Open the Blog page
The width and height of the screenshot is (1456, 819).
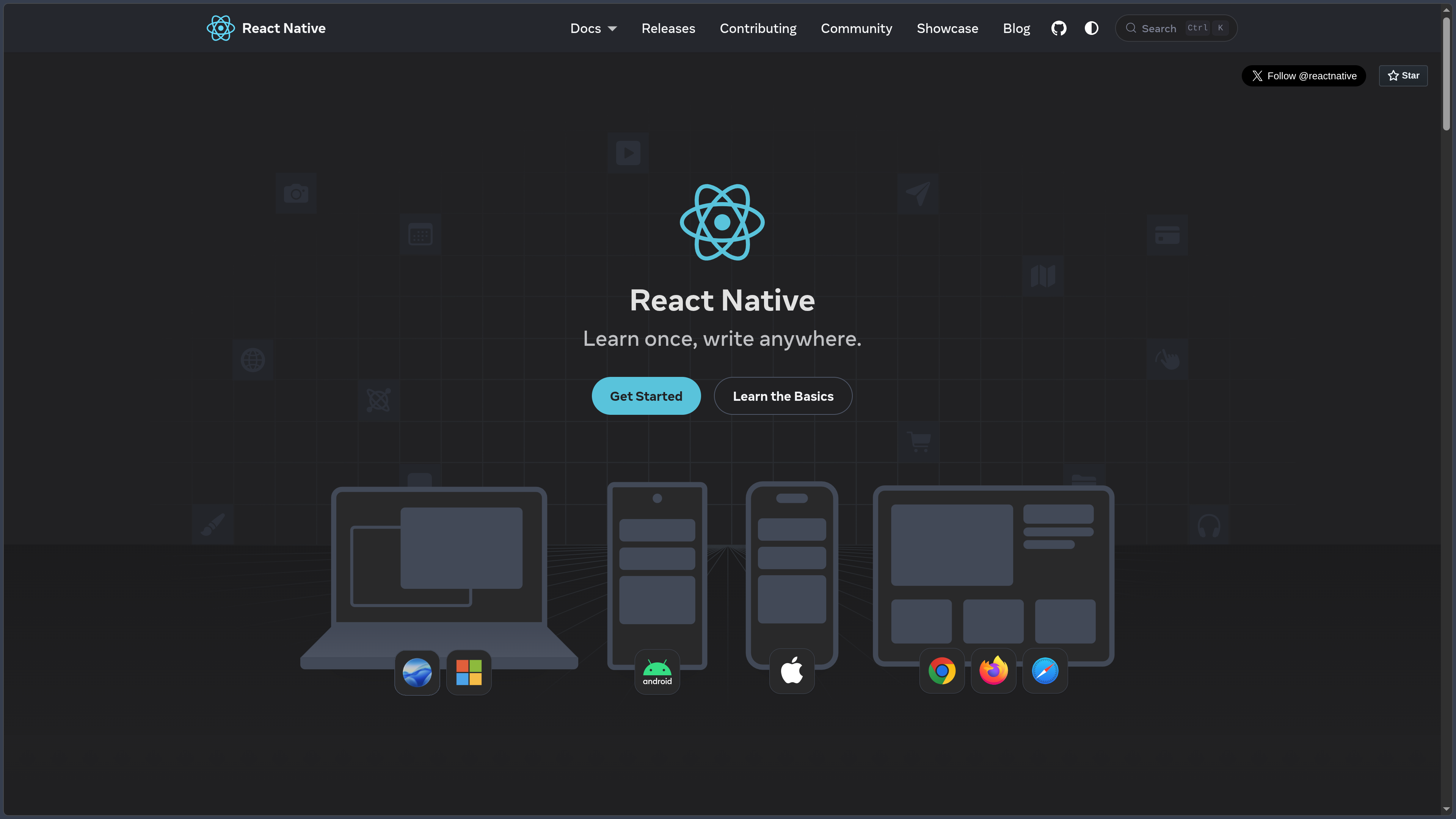point(1016,28)
